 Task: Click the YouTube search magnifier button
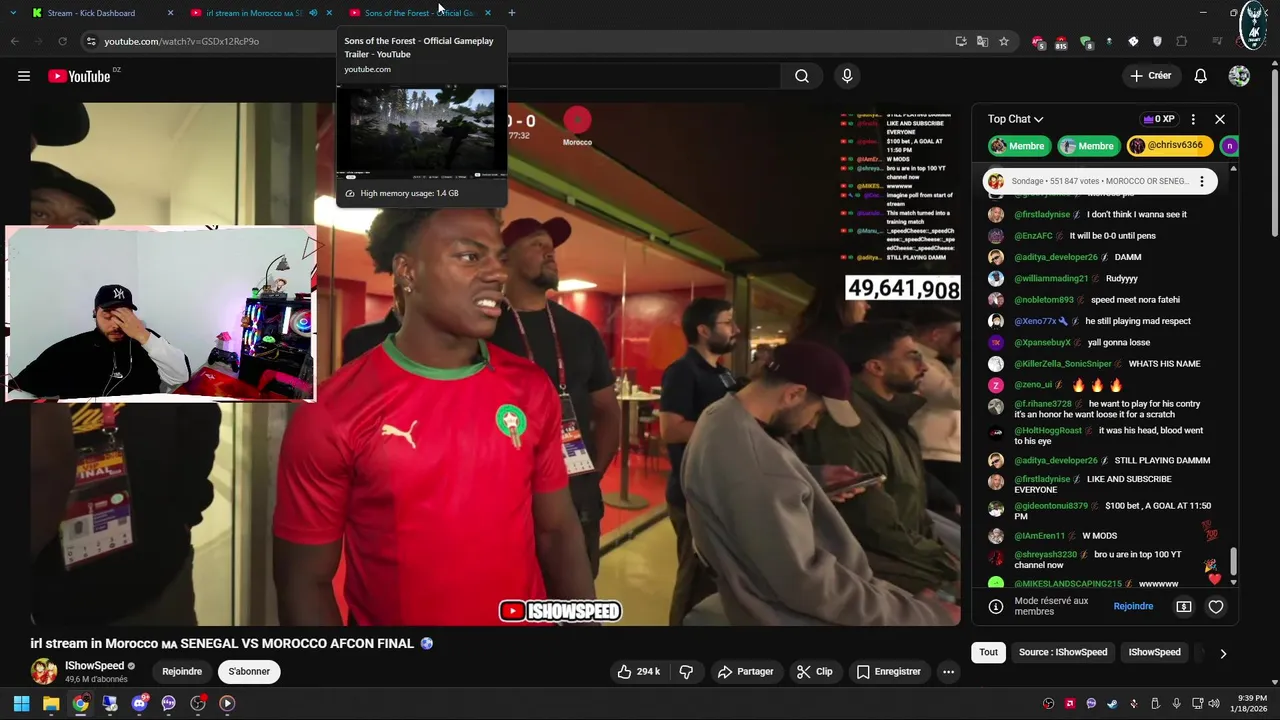coord(802,76)
